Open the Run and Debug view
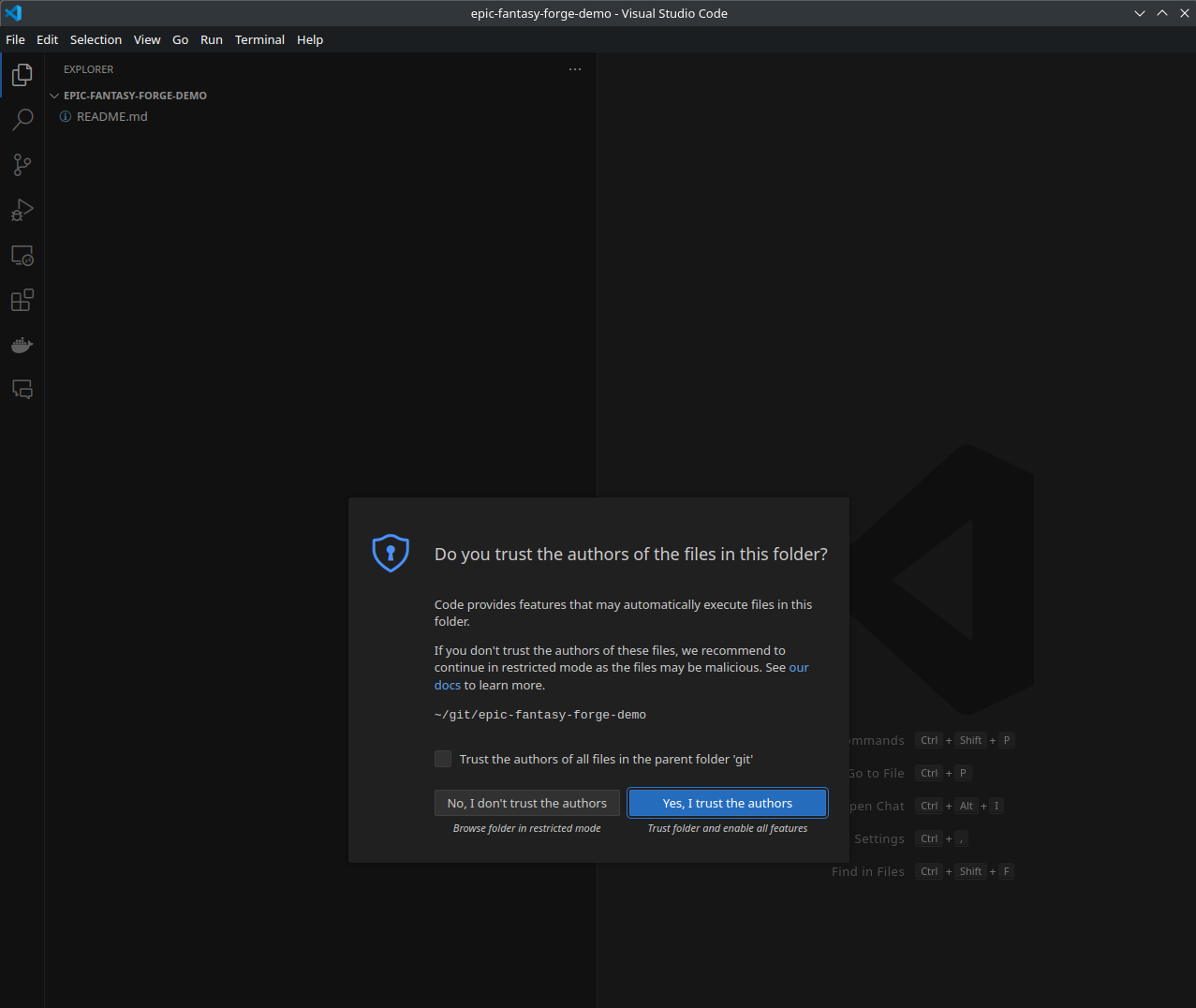 [x=22, y=210]
